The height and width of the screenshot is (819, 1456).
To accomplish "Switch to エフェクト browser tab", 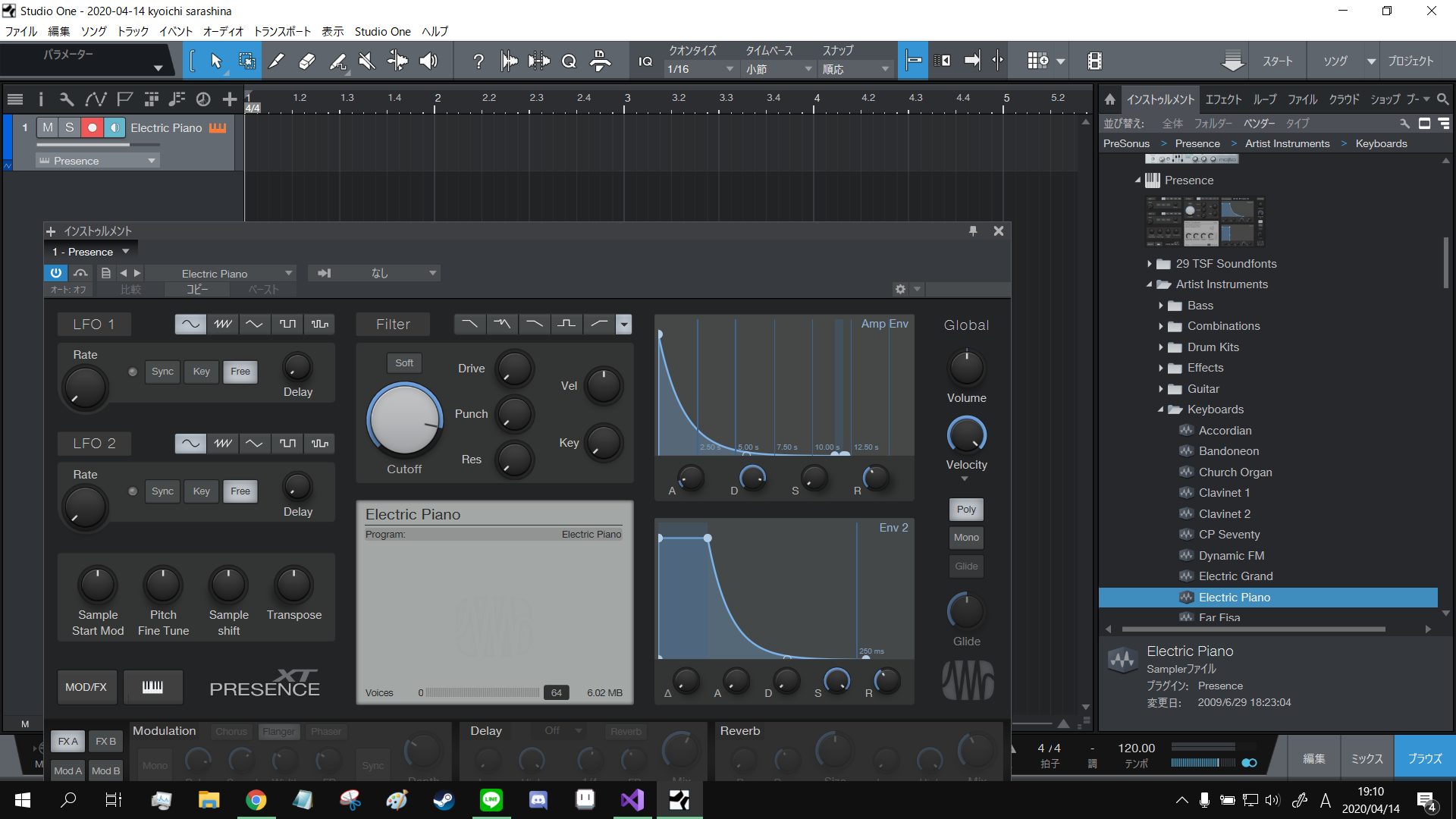I will click(1223, 99).
